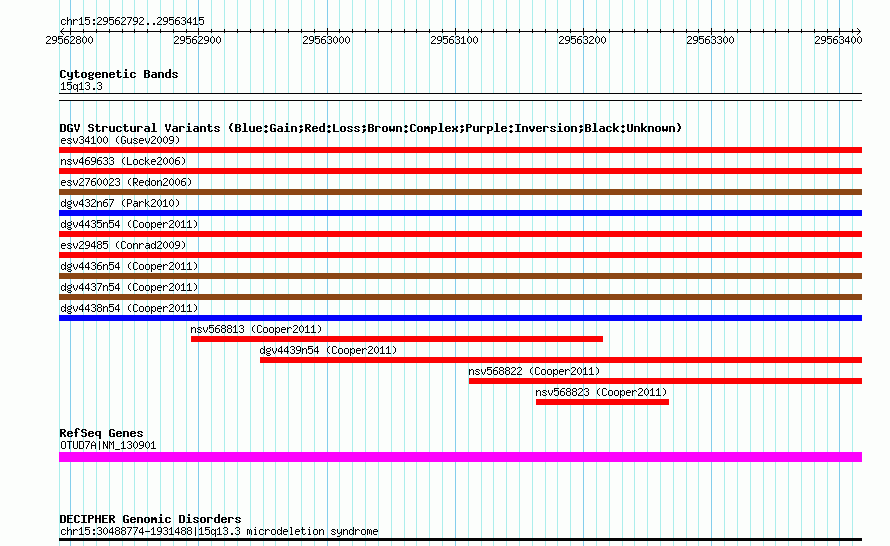Click the DGV Structural Variants track title

pos(370,128)
